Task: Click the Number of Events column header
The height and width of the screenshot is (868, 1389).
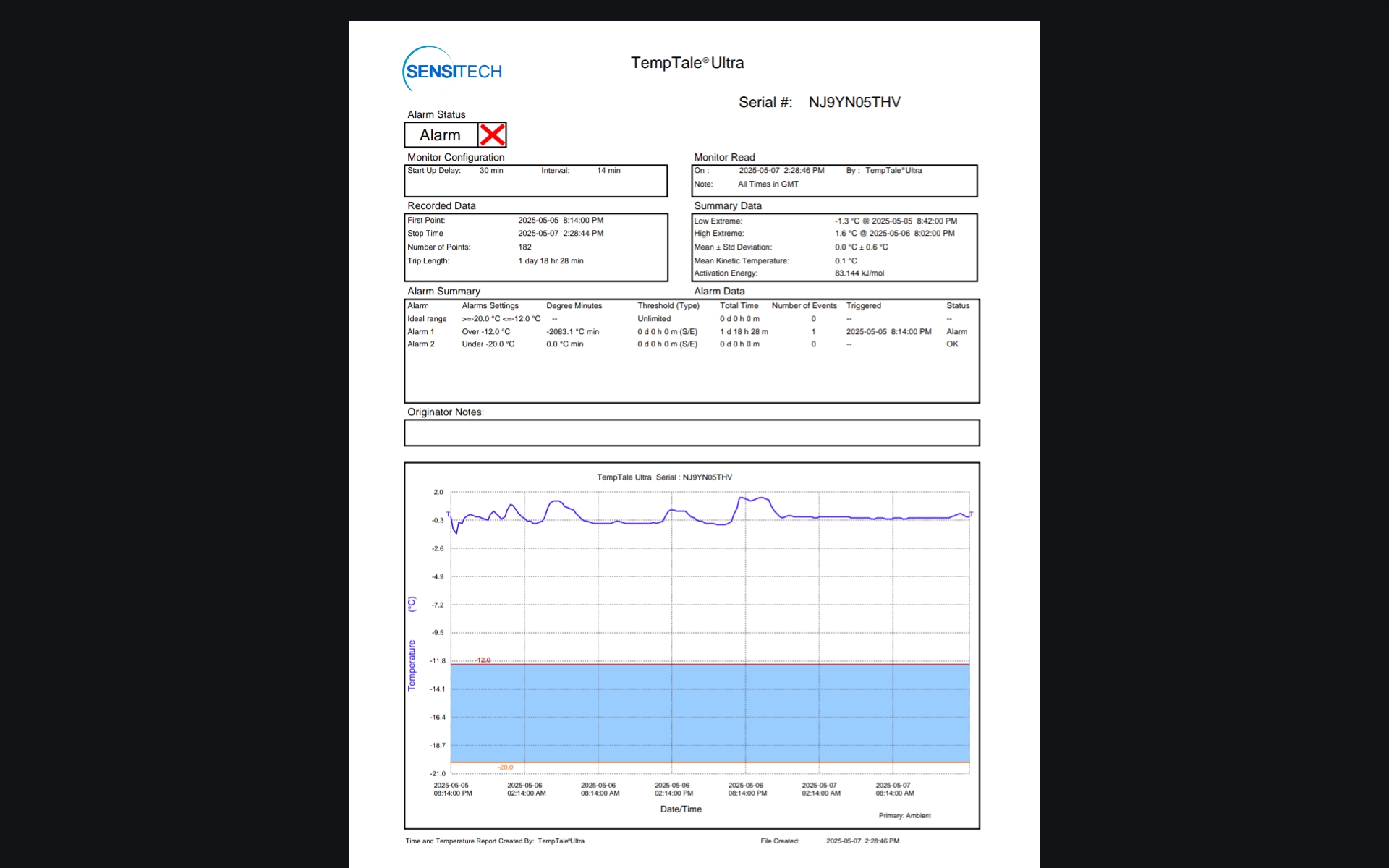Action: [804, 306]
